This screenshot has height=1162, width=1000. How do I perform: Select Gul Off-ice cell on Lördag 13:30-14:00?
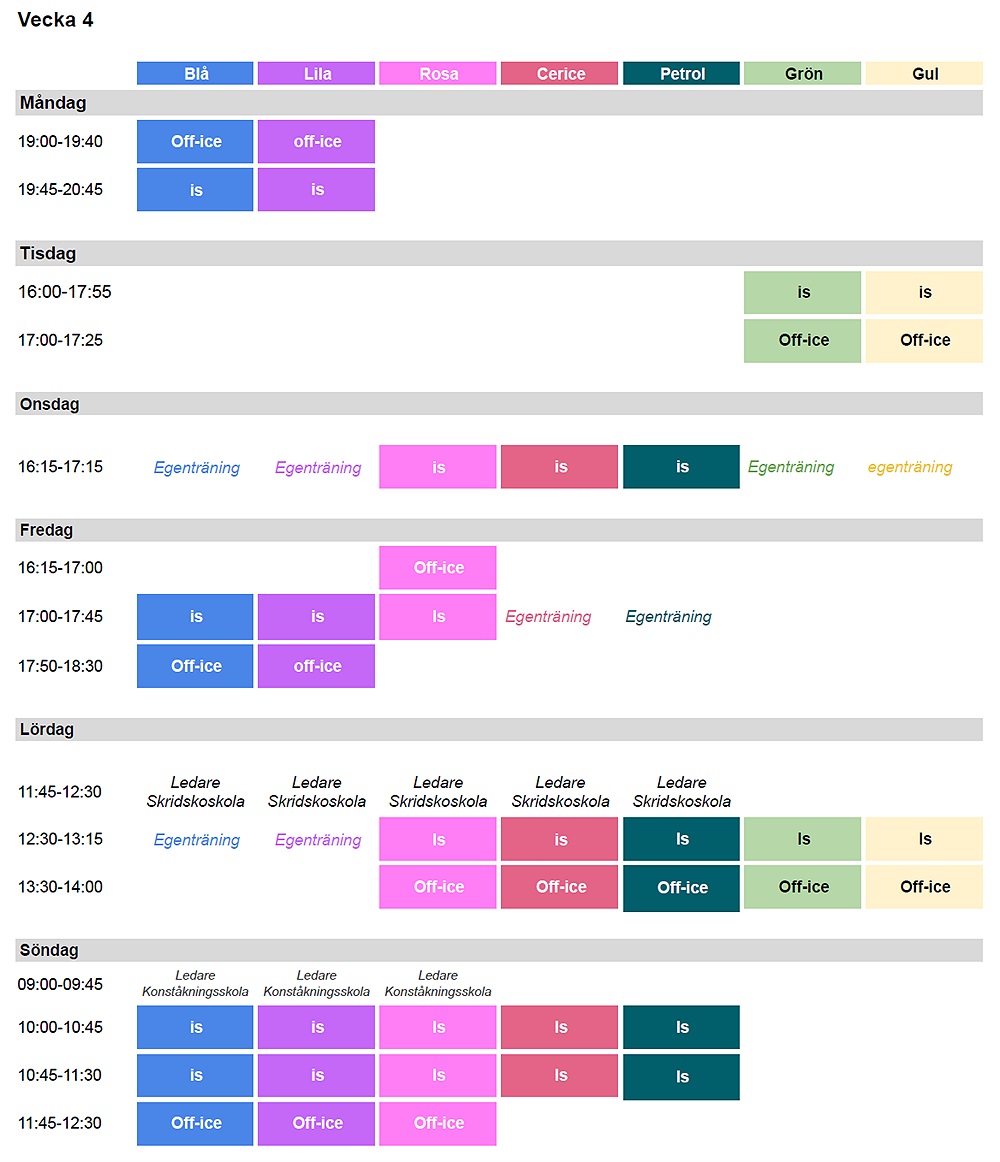(924, 887)
